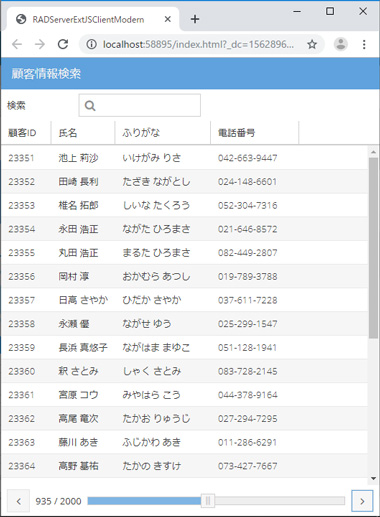Select customer ID 23362 cell
Viewport: 380px width, 517px height.
coord(21,418)
